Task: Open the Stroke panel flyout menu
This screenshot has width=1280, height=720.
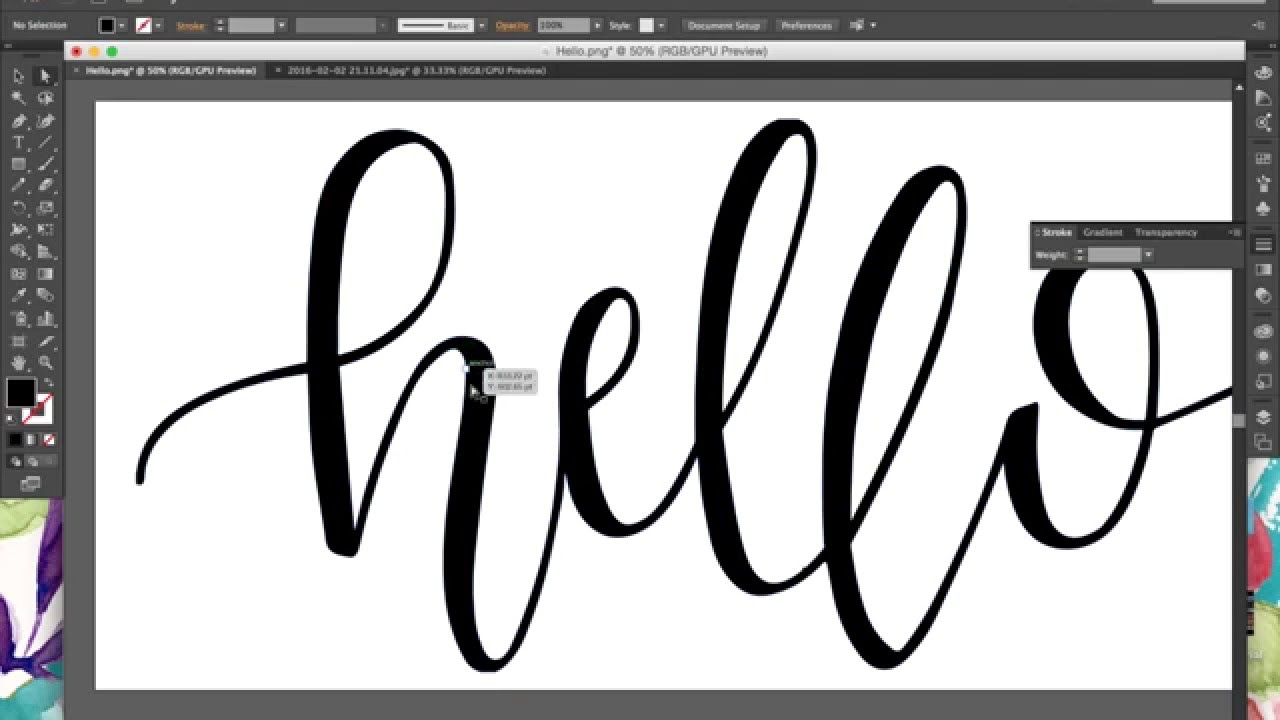Action: pos(1236,232)
